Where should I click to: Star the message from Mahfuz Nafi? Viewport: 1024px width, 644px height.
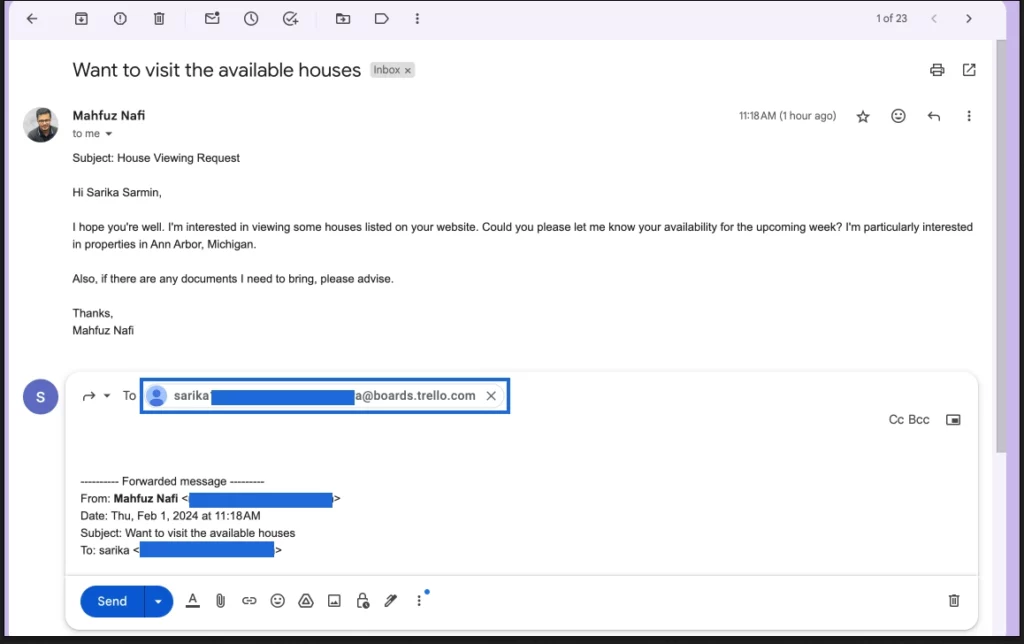click(x=863, y=116)
